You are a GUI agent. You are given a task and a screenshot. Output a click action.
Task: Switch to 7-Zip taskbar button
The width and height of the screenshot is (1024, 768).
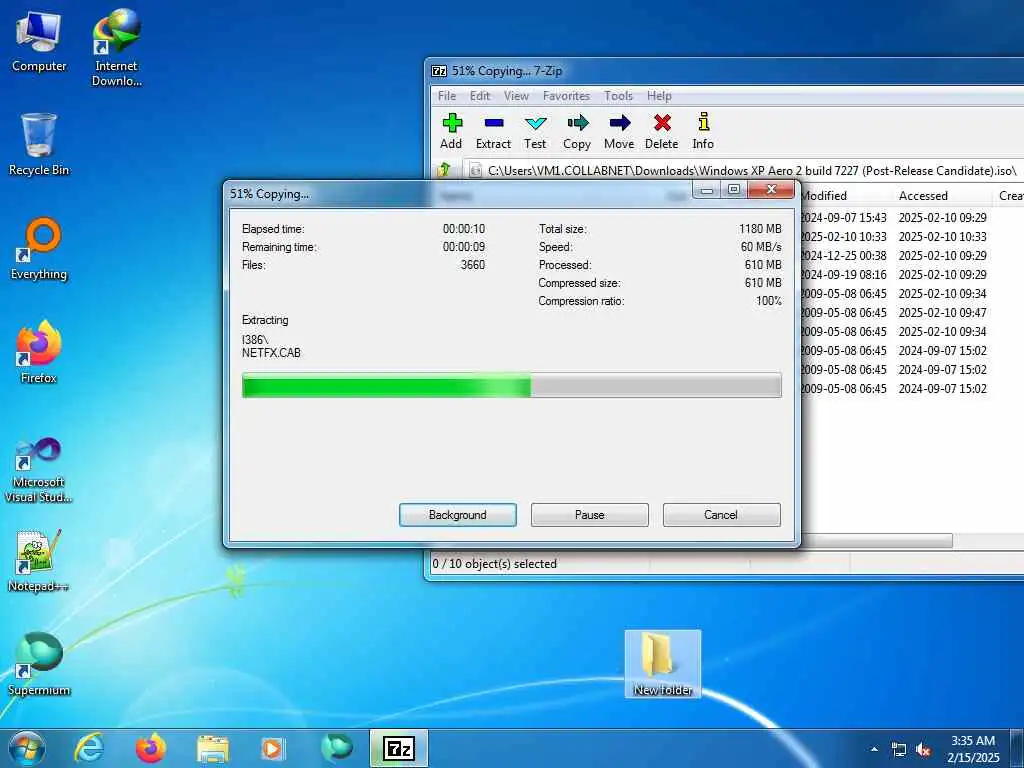(399, 748)
